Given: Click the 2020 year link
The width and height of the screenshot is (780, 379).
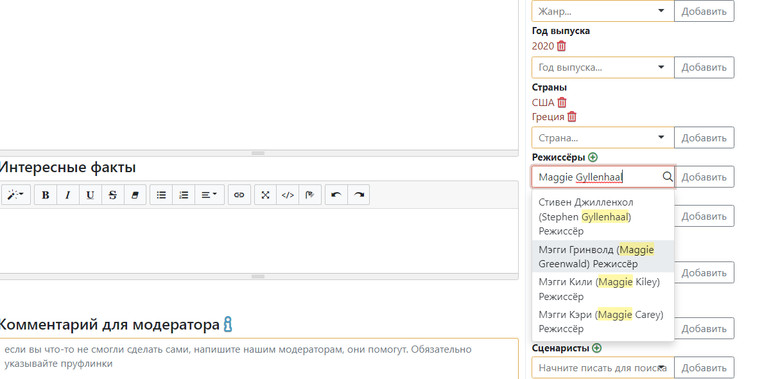Looking at the screenshot, I should point(543,46).
